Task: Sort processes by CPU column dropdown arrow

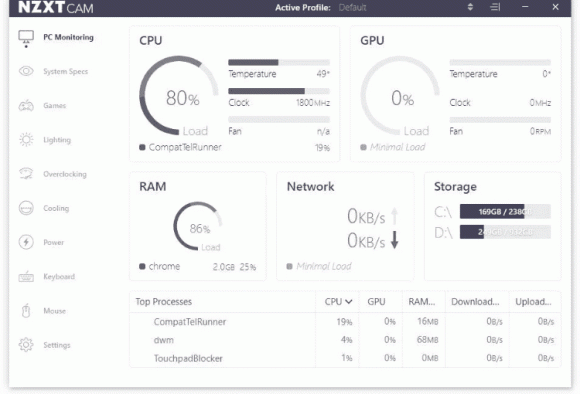Action: coord(348,302)
